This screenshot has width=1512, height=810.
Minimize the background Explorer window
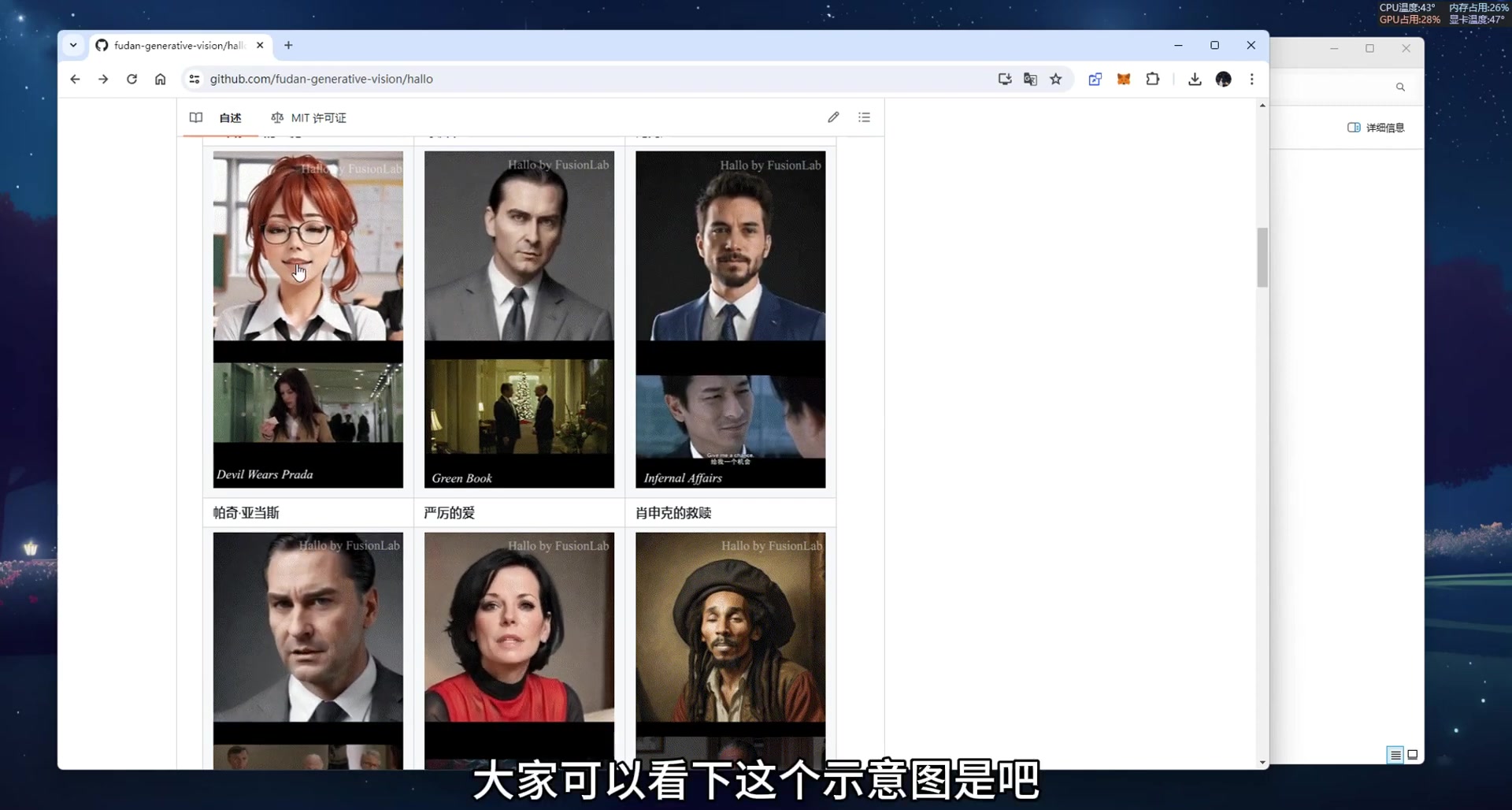pos(1334,48)
